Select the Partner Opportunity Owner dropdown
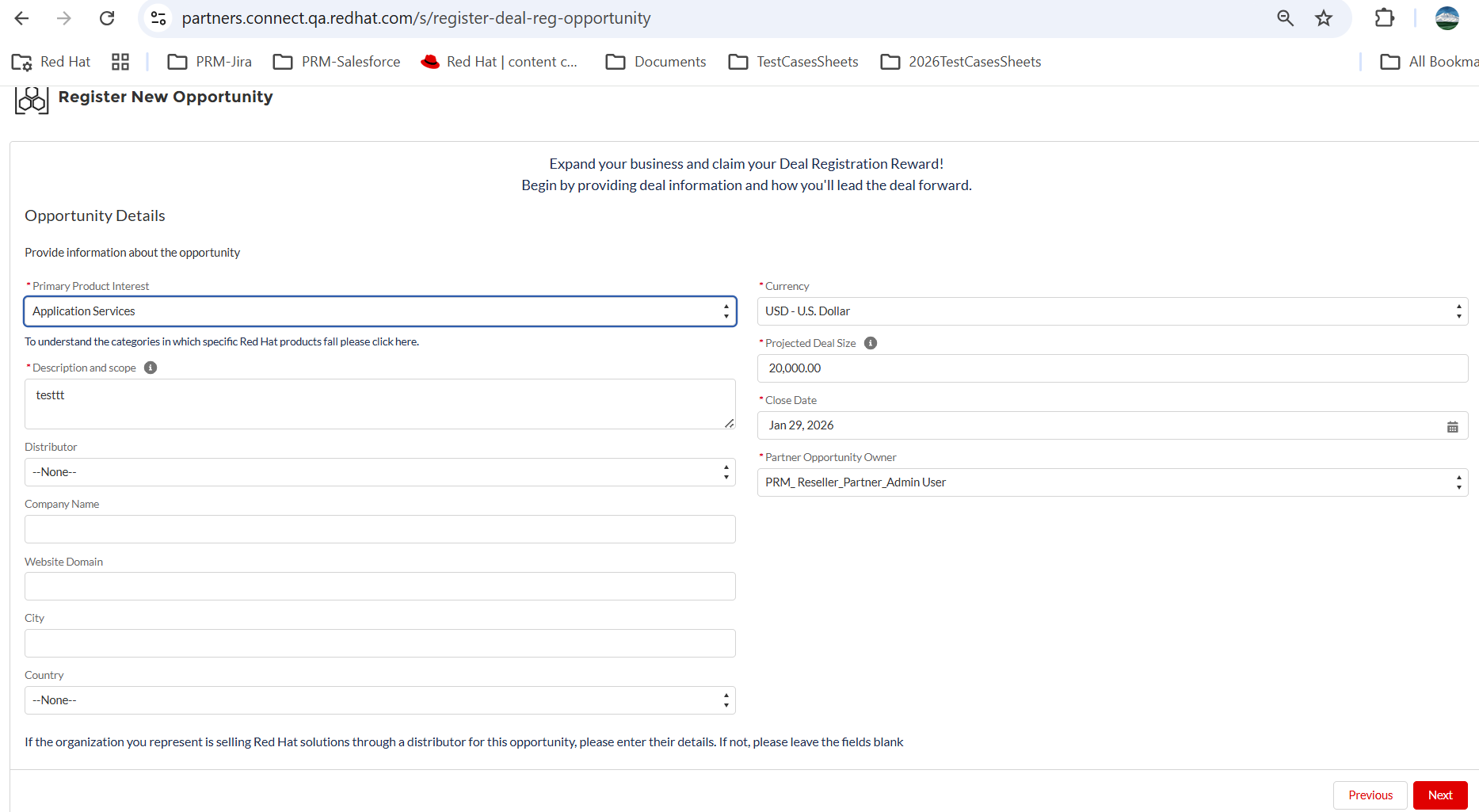Viewport: 1479px width, 812px height. tap(1112, 482)
